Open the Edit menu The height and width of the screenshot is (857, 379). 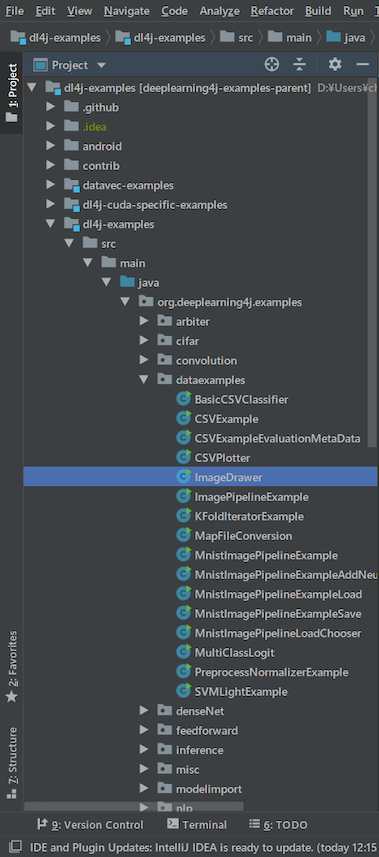click(45, 10)
